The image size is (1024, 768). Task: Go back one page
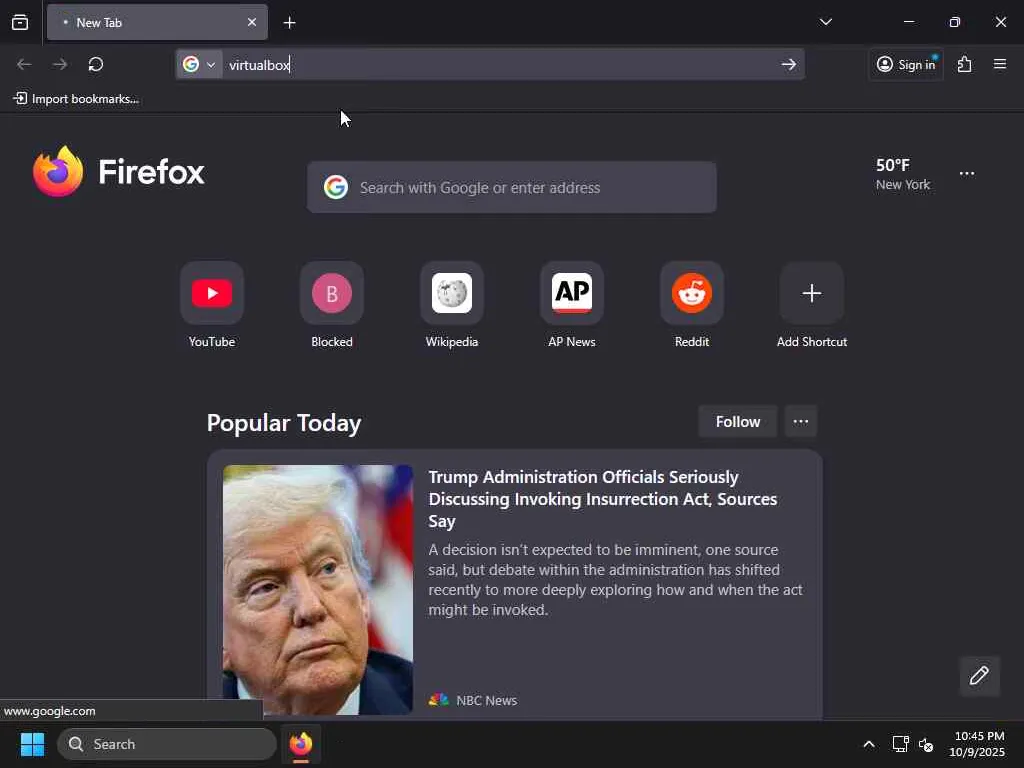pos(24,64)
